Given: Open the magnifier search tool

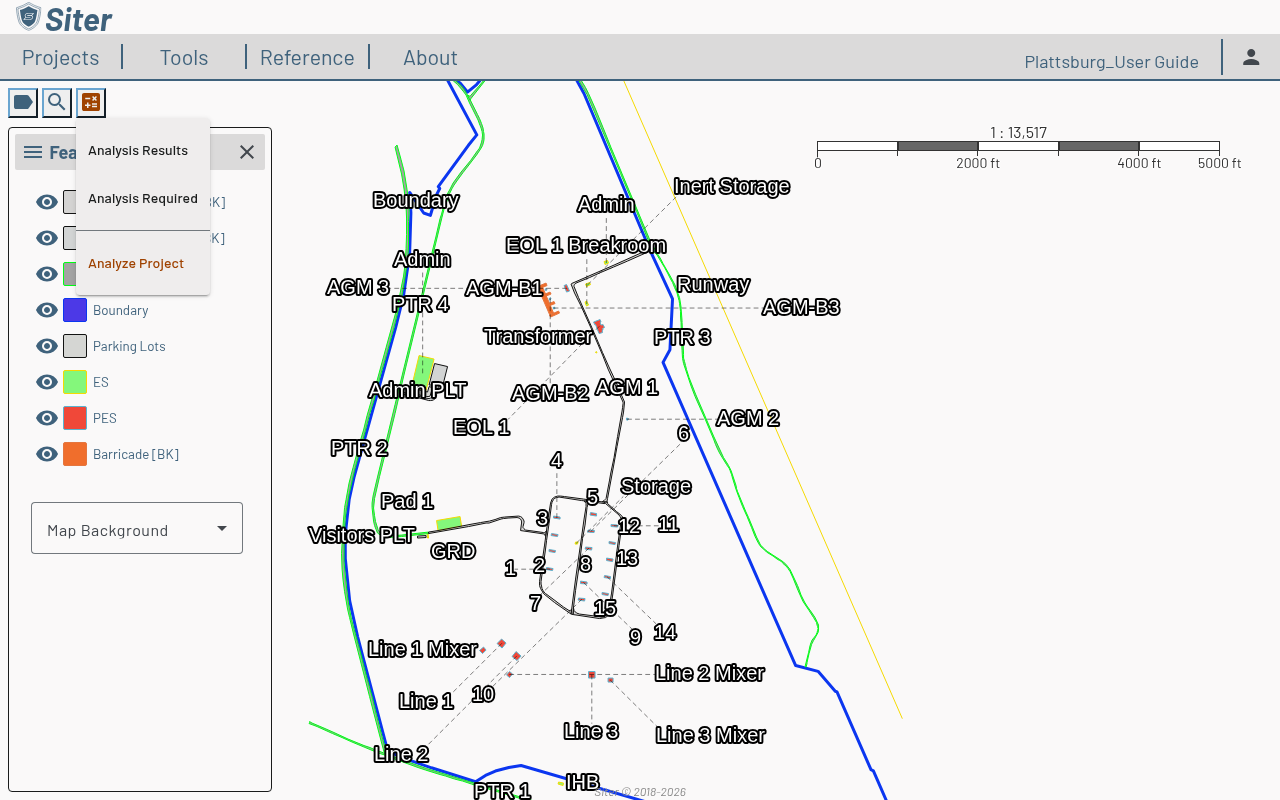Looking at the screenshot, I should [x=57, y=102].
